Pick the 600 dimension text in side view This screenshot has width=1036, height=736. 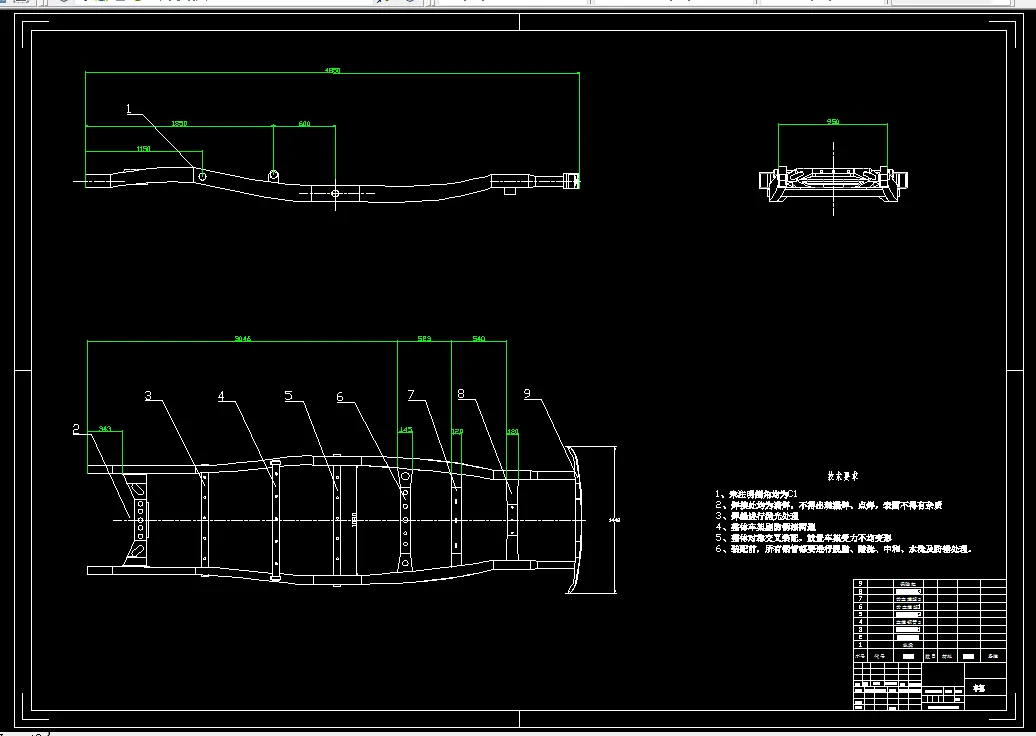304,123
